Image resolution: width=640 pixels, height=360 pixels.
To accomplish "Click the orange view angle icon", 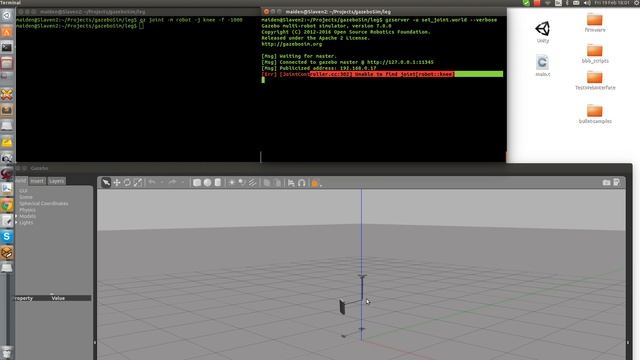I will 315,183.
